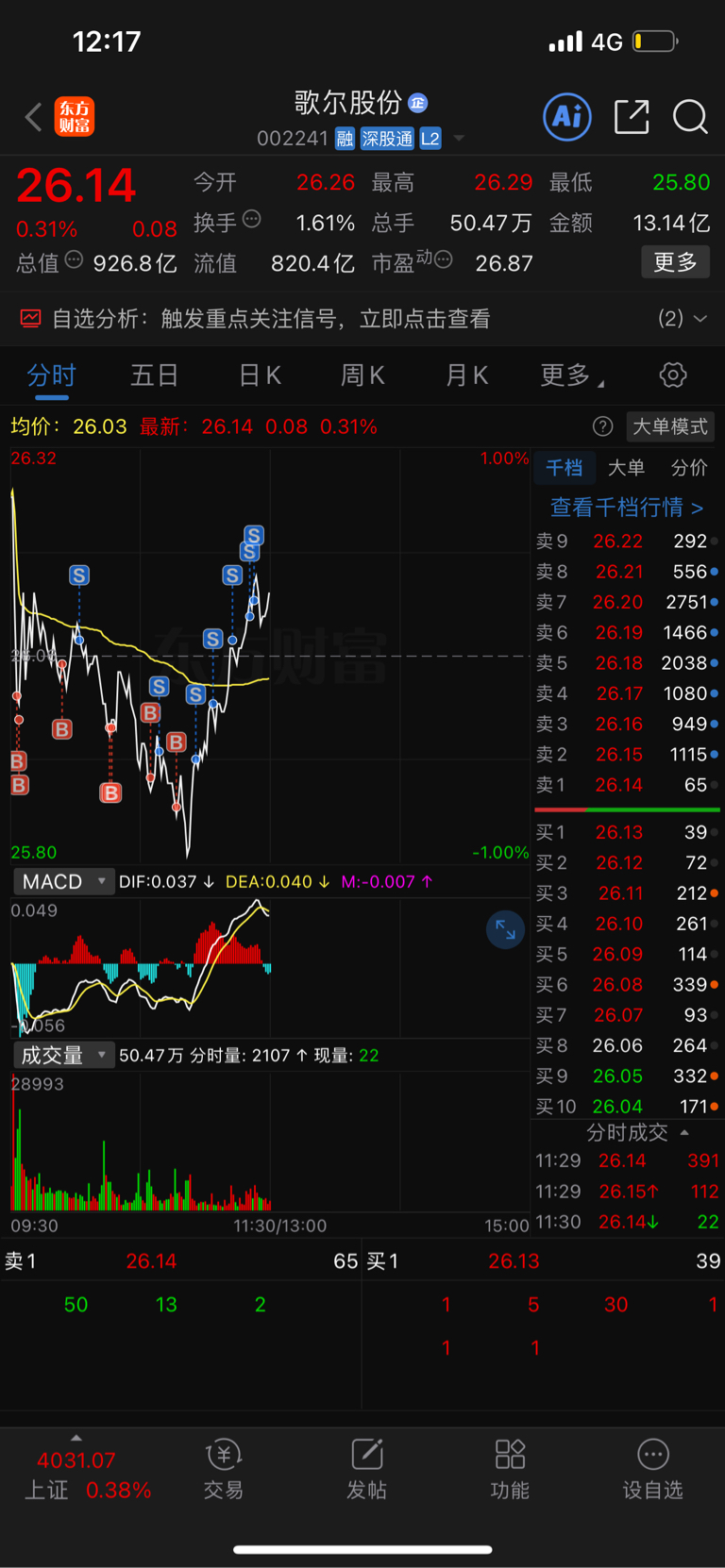Open the 东方财富 logo icon
The image size is (725, 1568).
(75, 117)
